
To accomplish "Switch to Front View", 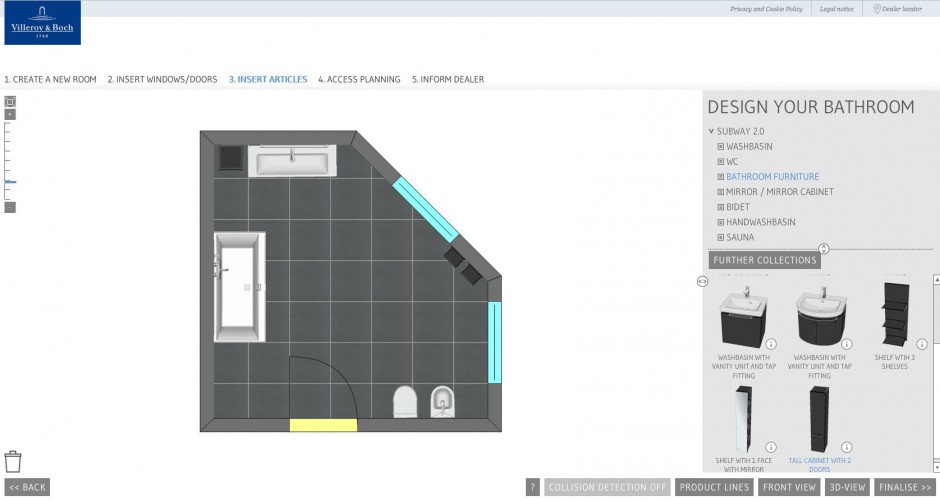I will pos(789,487).
